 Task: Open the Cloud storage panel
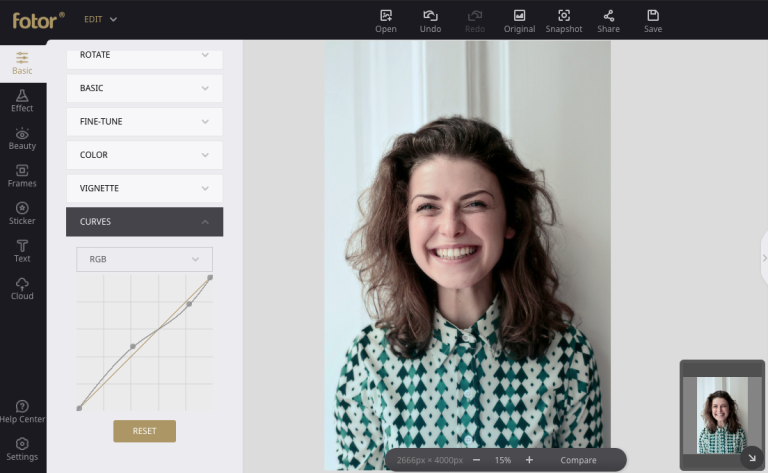coord(23,289)
